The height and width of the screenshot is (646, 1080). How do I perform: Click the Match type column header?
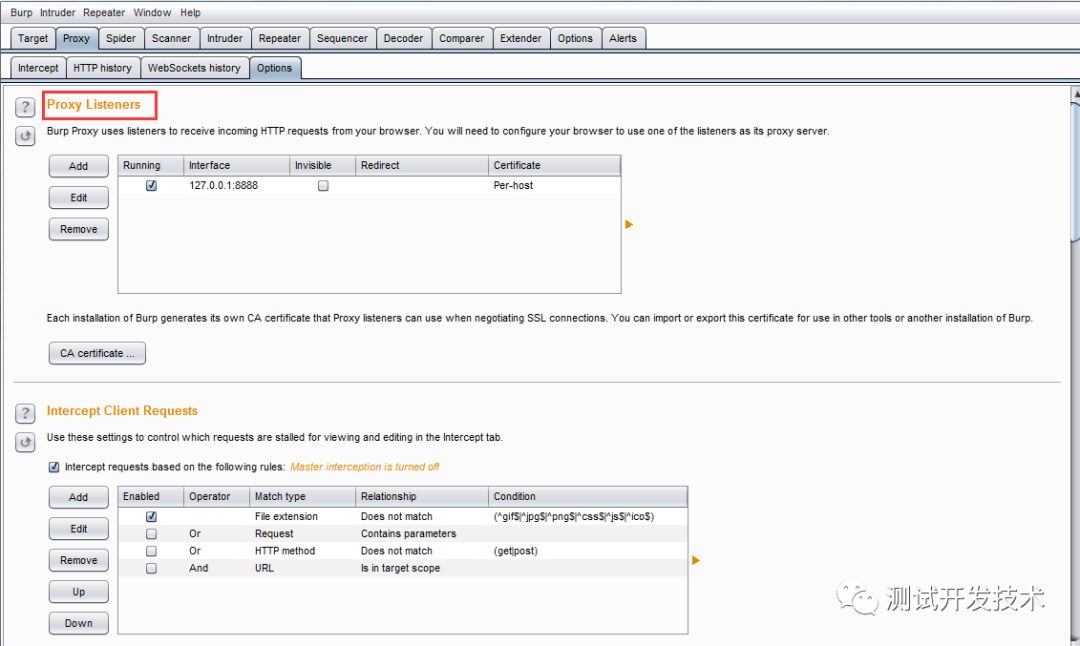click(x=302, y=497)
